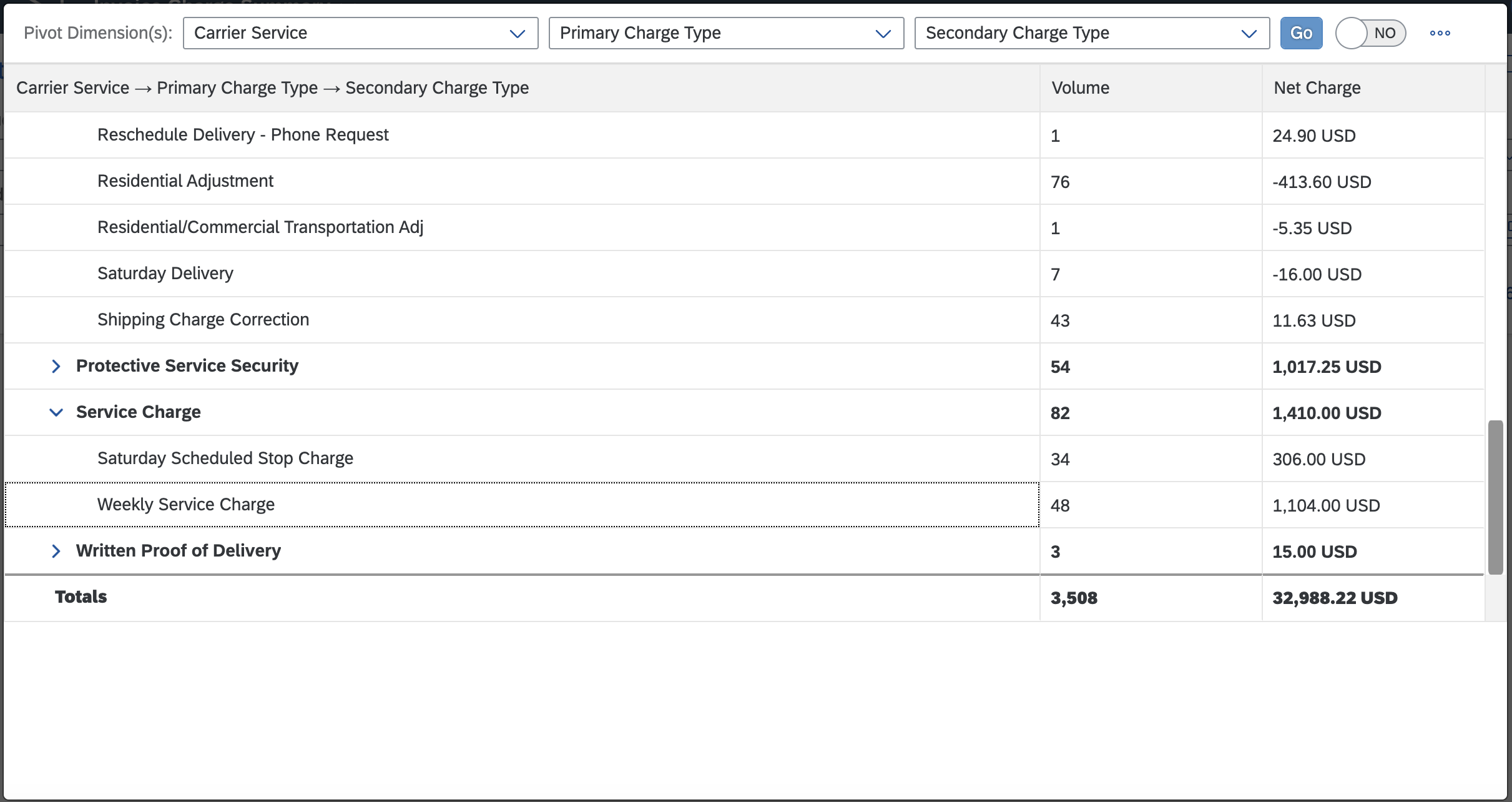Open the three-dot overflow menu

(x=1440, y=33)
